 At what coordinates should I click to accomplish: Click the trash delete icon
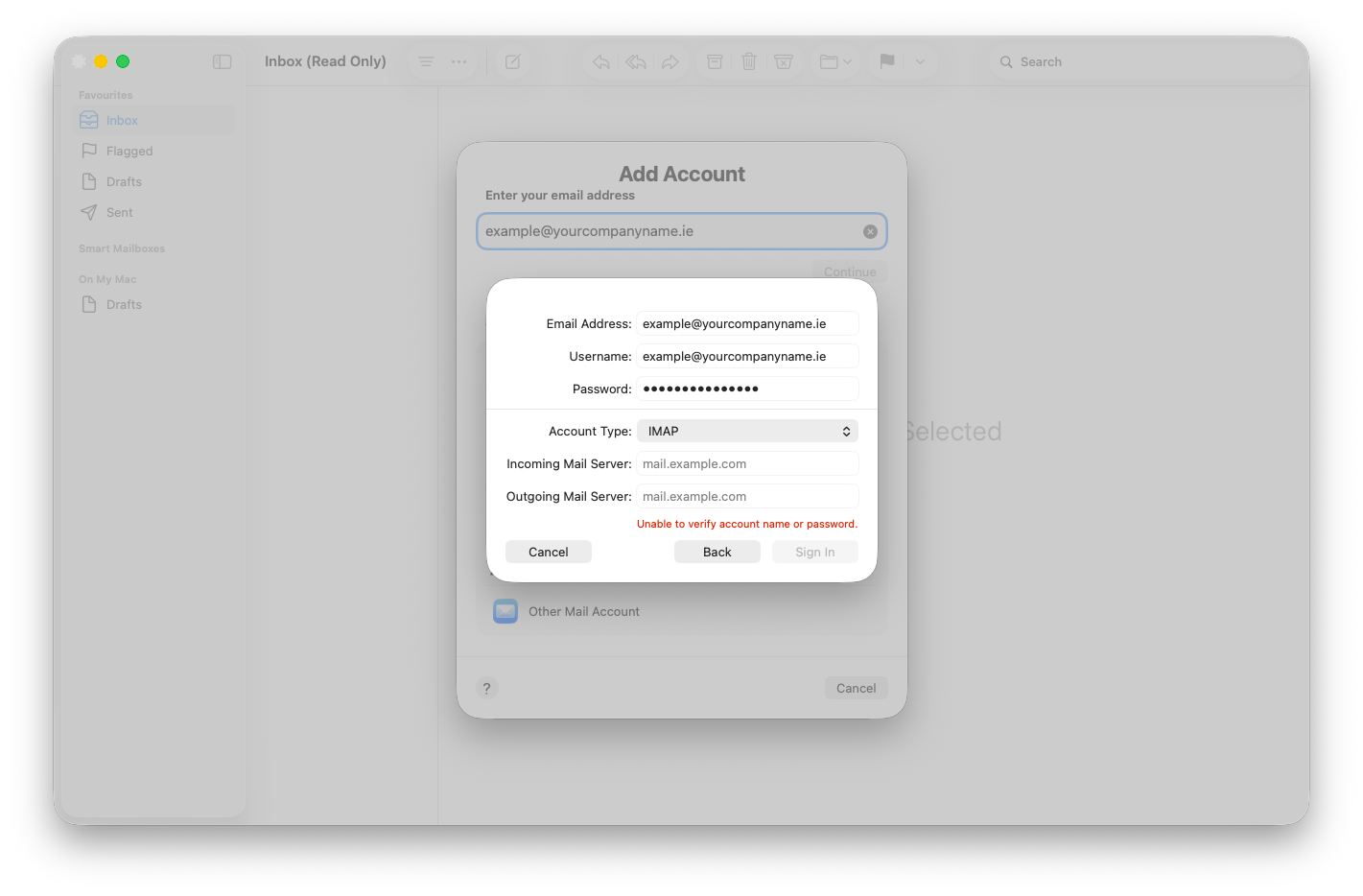[x=749, y=61]
